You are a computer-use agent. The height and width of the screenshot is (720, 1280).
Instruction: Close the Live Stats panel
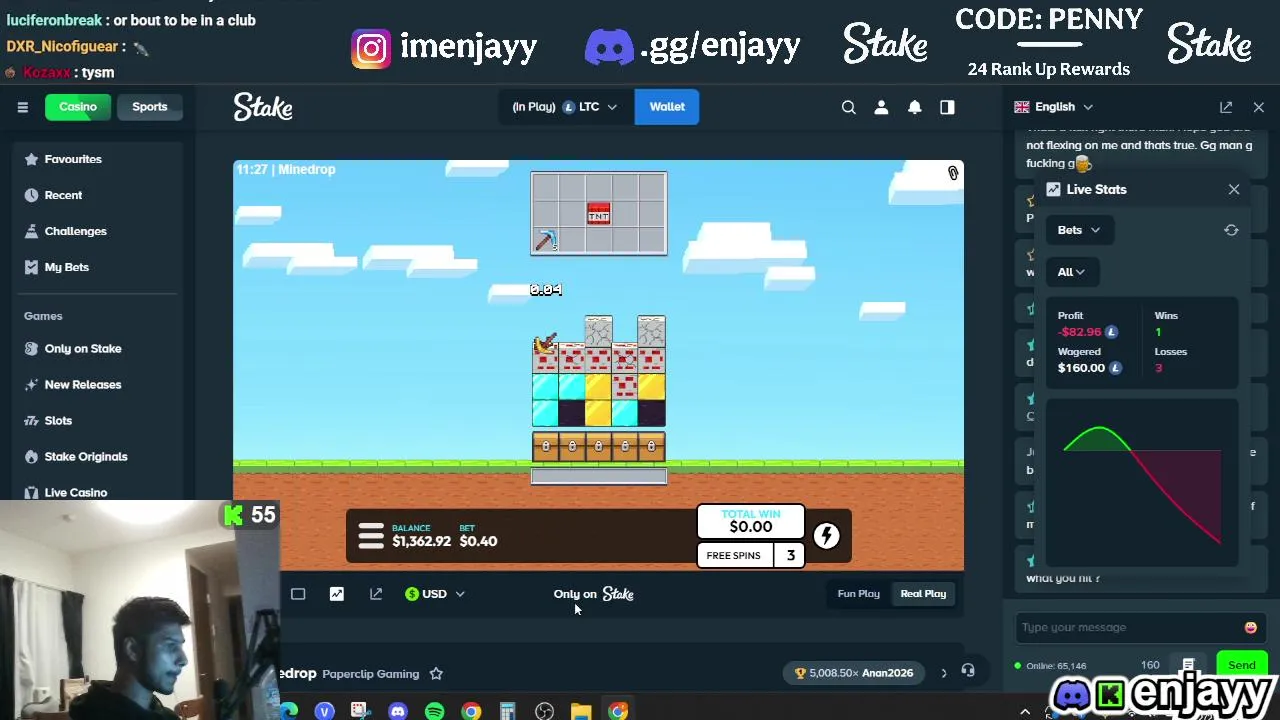coord(1234,189)
